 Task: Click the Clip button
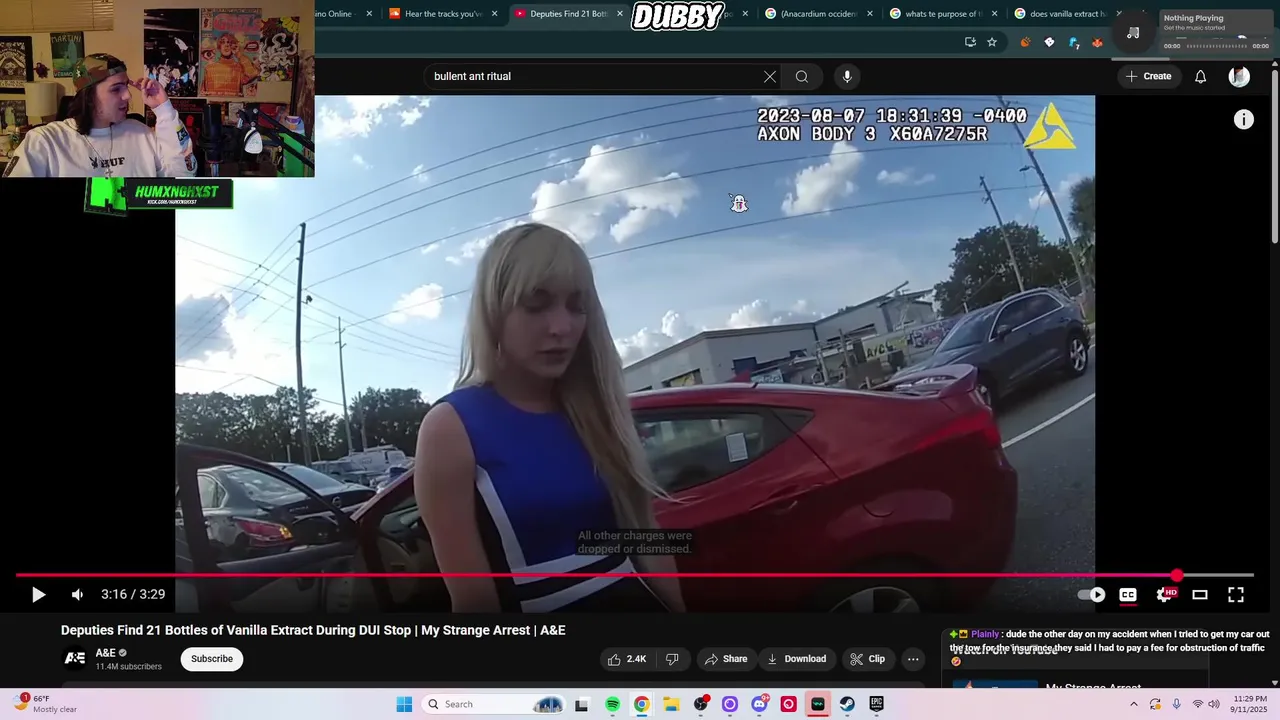coord(868,659)
